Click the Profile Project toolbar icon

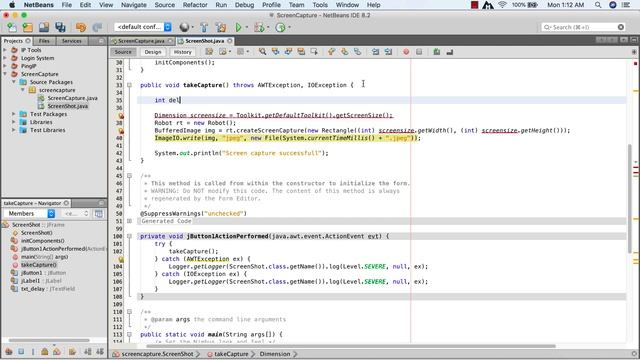pyautogui.click(x=280, y=27)
